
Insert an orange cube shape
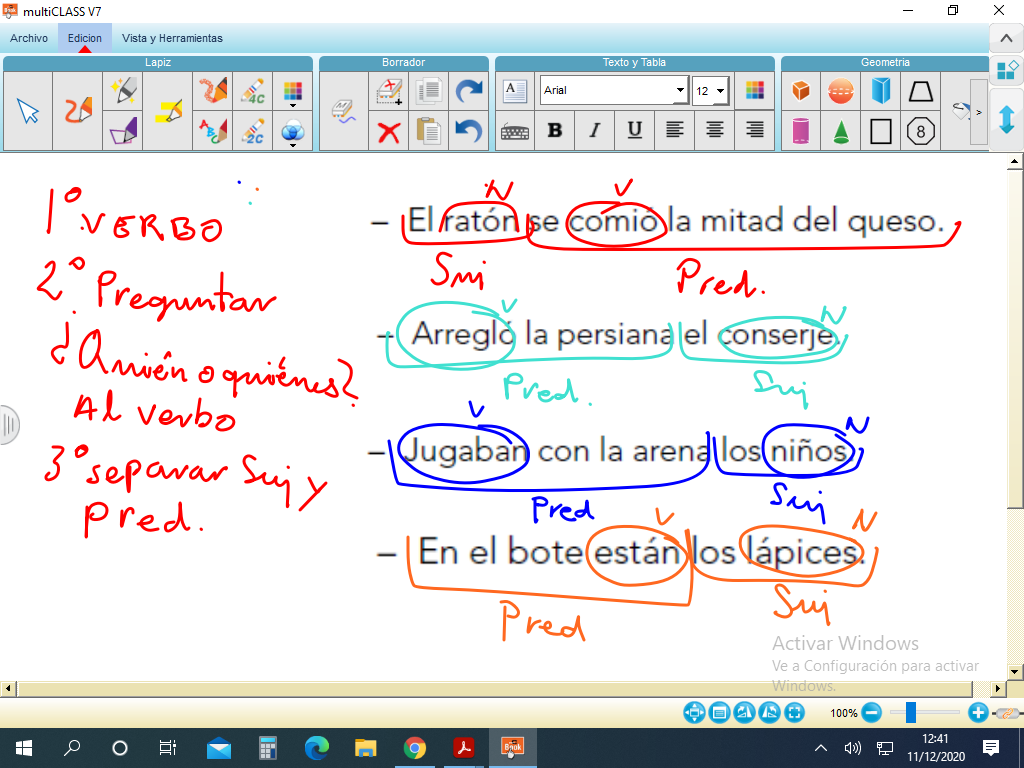pyautogui.click(x=801, y=91)
